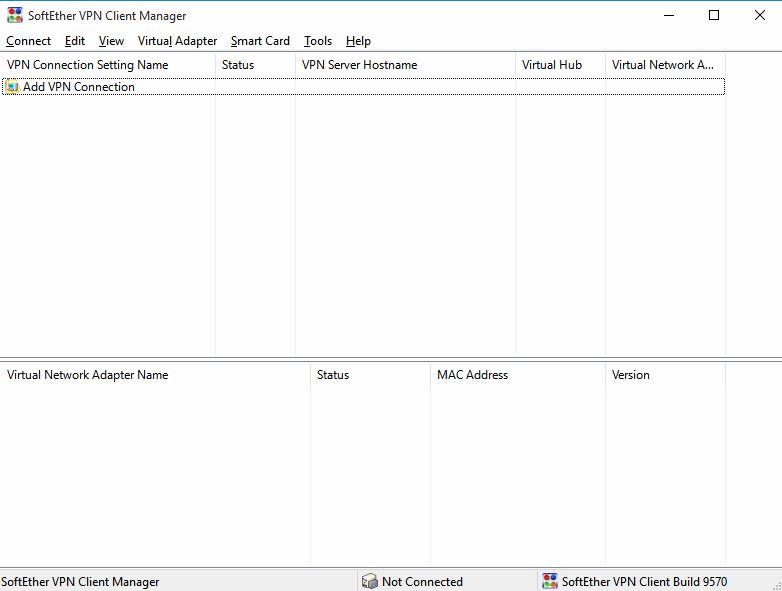Viewport: 782px width, 591px height.
Task: Minimize the SoftEther VPN Client Manager window
Action: point(669,15)
